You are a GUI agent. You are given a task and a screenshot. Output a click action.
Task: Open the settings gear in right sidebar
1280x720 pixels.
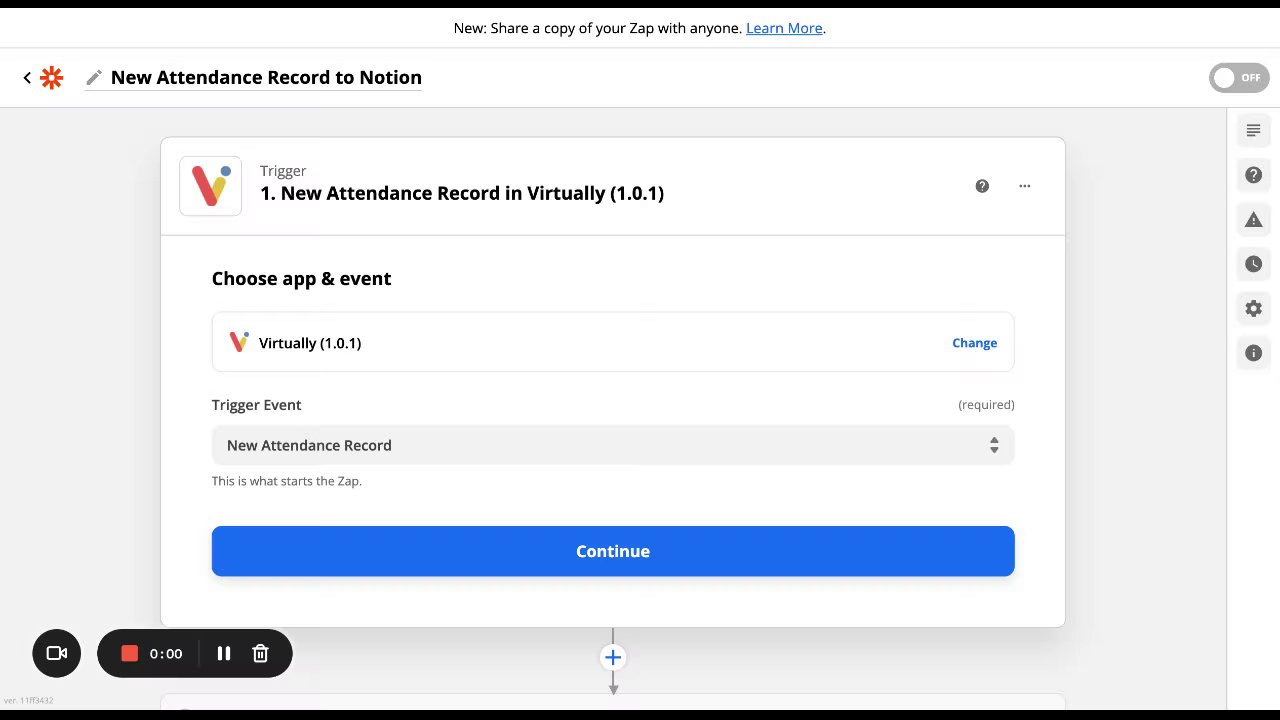coord(1253,309)
